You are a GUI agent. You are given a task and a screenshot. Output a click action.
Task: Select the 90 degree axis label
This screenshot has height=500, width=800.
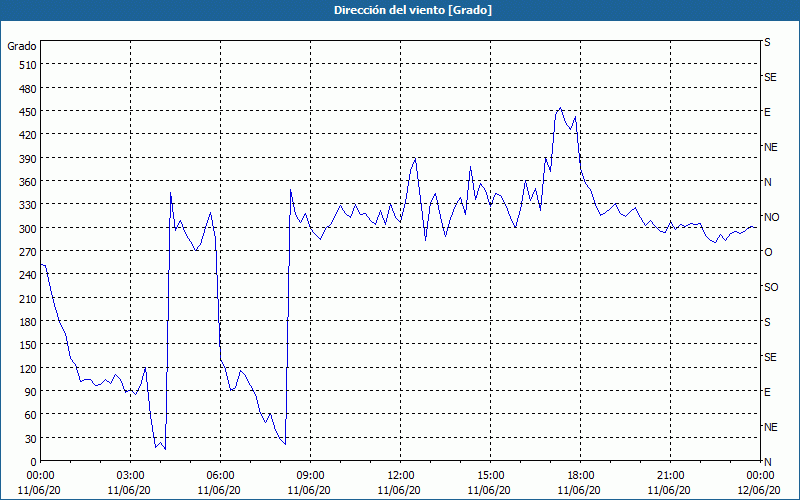coord(31,392)
